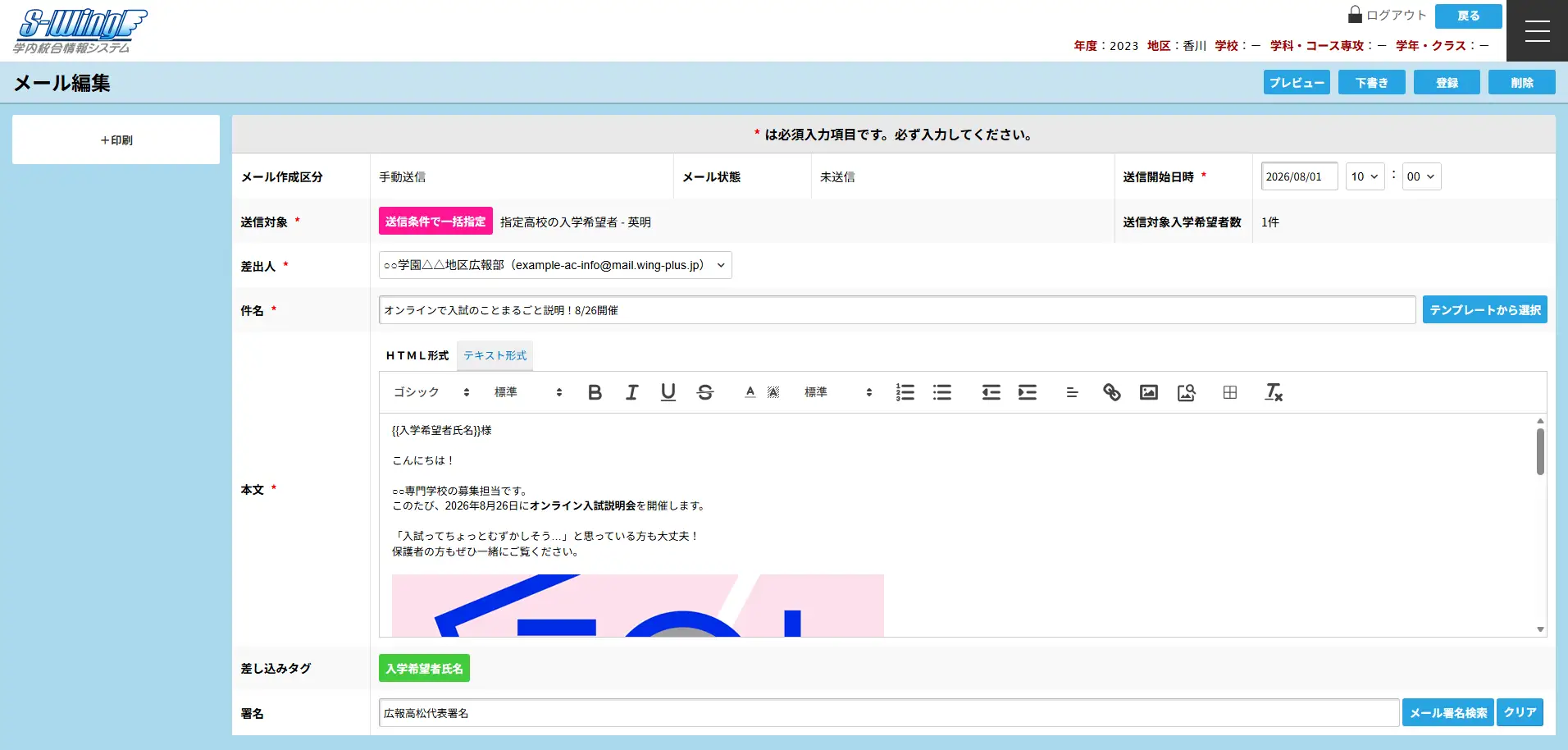Click テンプレートから選択 button
The image size is (1568, 750).
coord(1484,309)
